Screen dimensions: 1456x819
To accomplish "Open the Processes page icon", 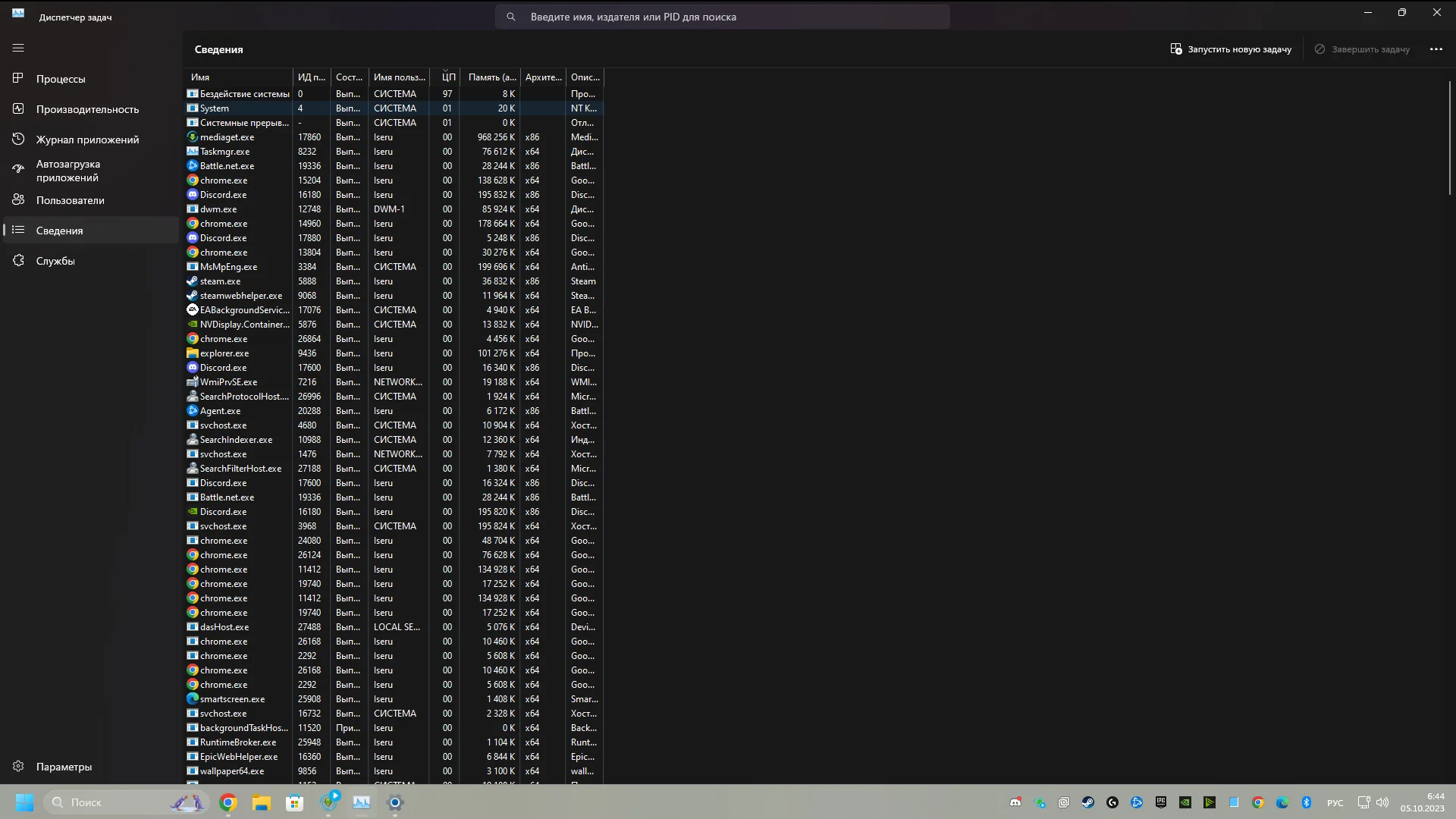I will coord(18,79).
